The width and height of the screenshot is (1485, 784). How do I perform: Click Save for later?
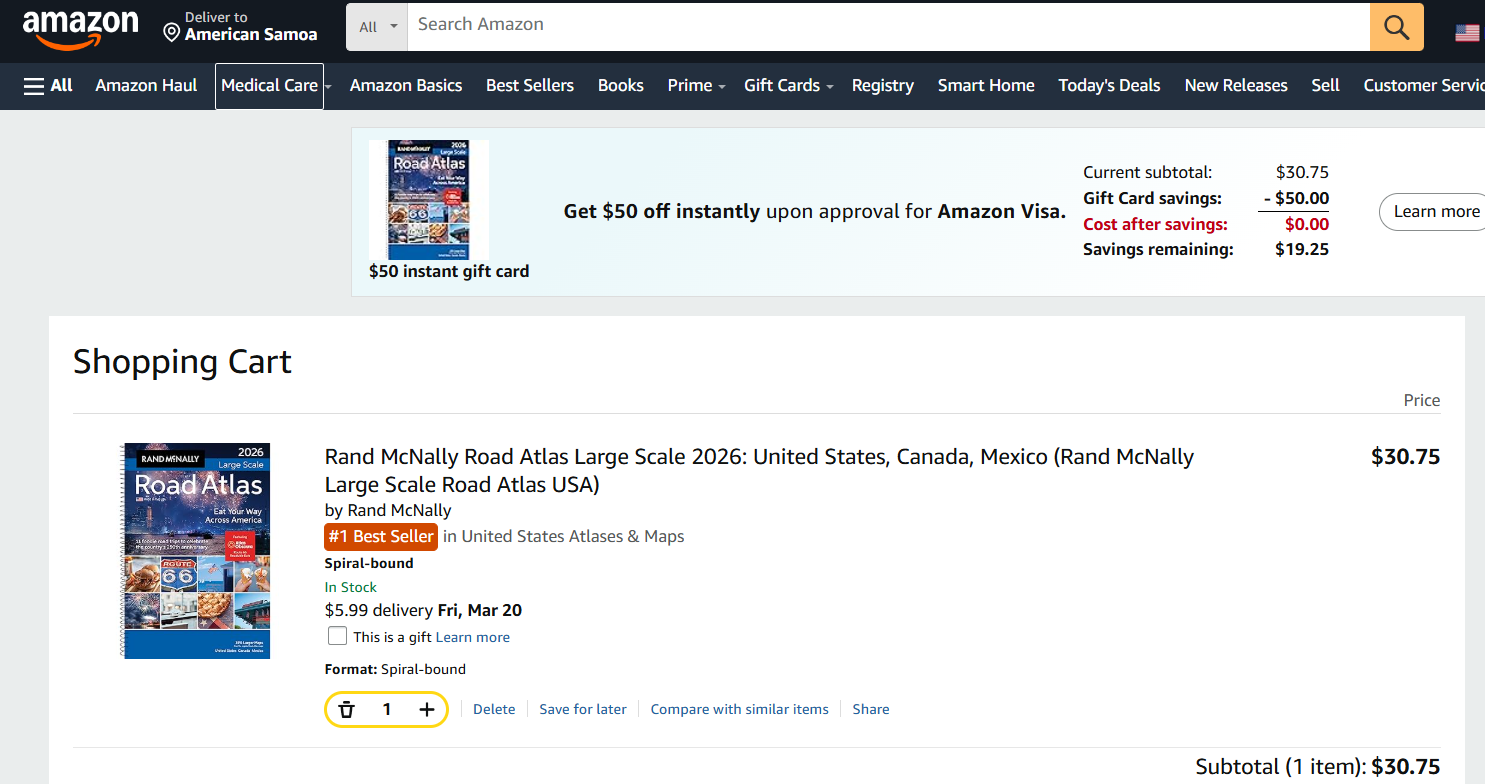point(582,709)
